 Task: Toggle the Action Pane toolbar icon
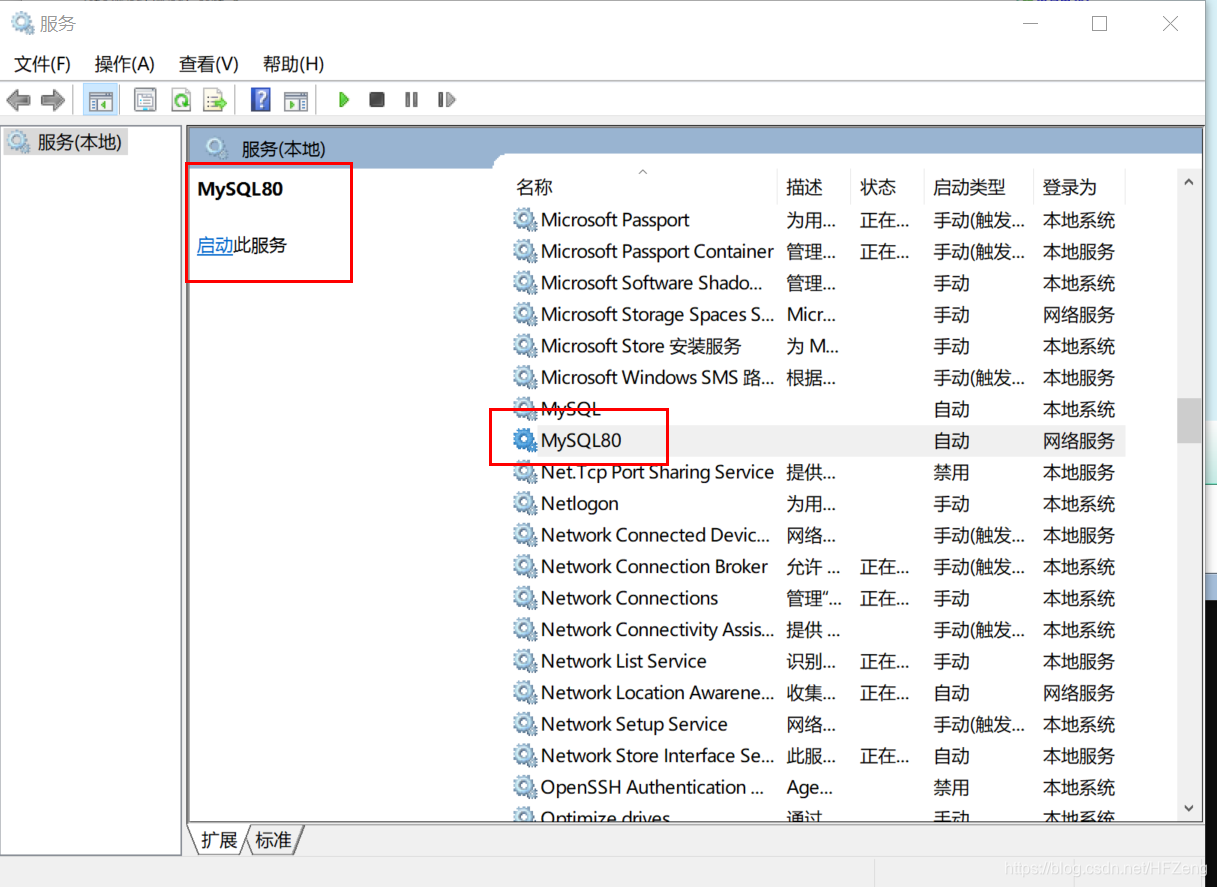click(x=296, y=100)
